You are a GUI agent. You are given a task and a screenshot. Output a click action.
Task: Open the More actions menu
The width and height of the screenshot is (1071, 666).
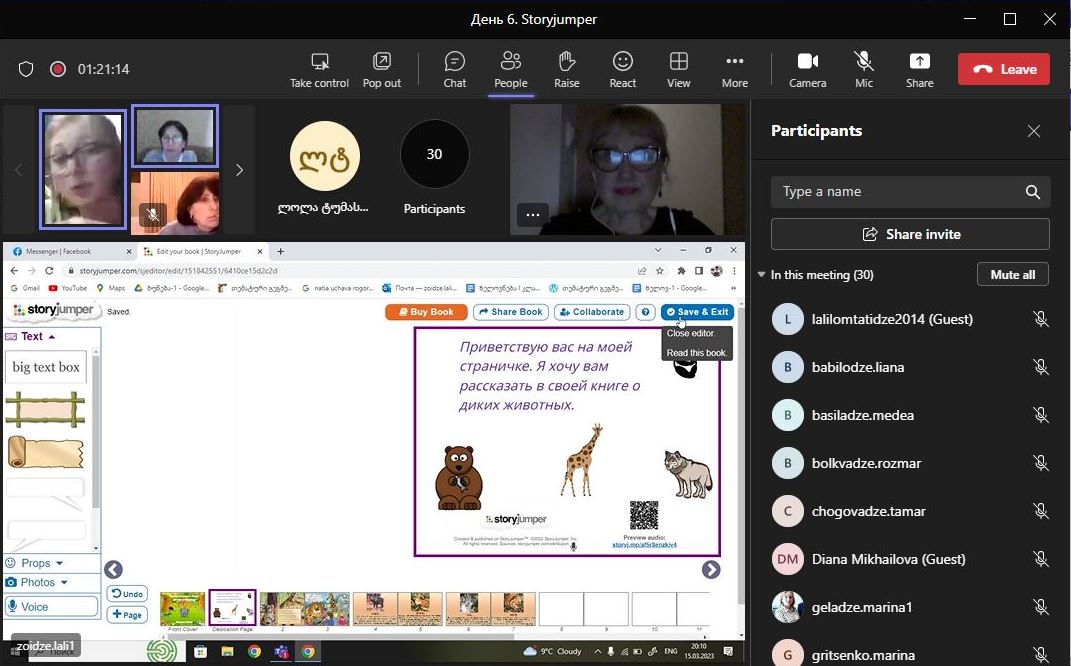coord(734,70)
